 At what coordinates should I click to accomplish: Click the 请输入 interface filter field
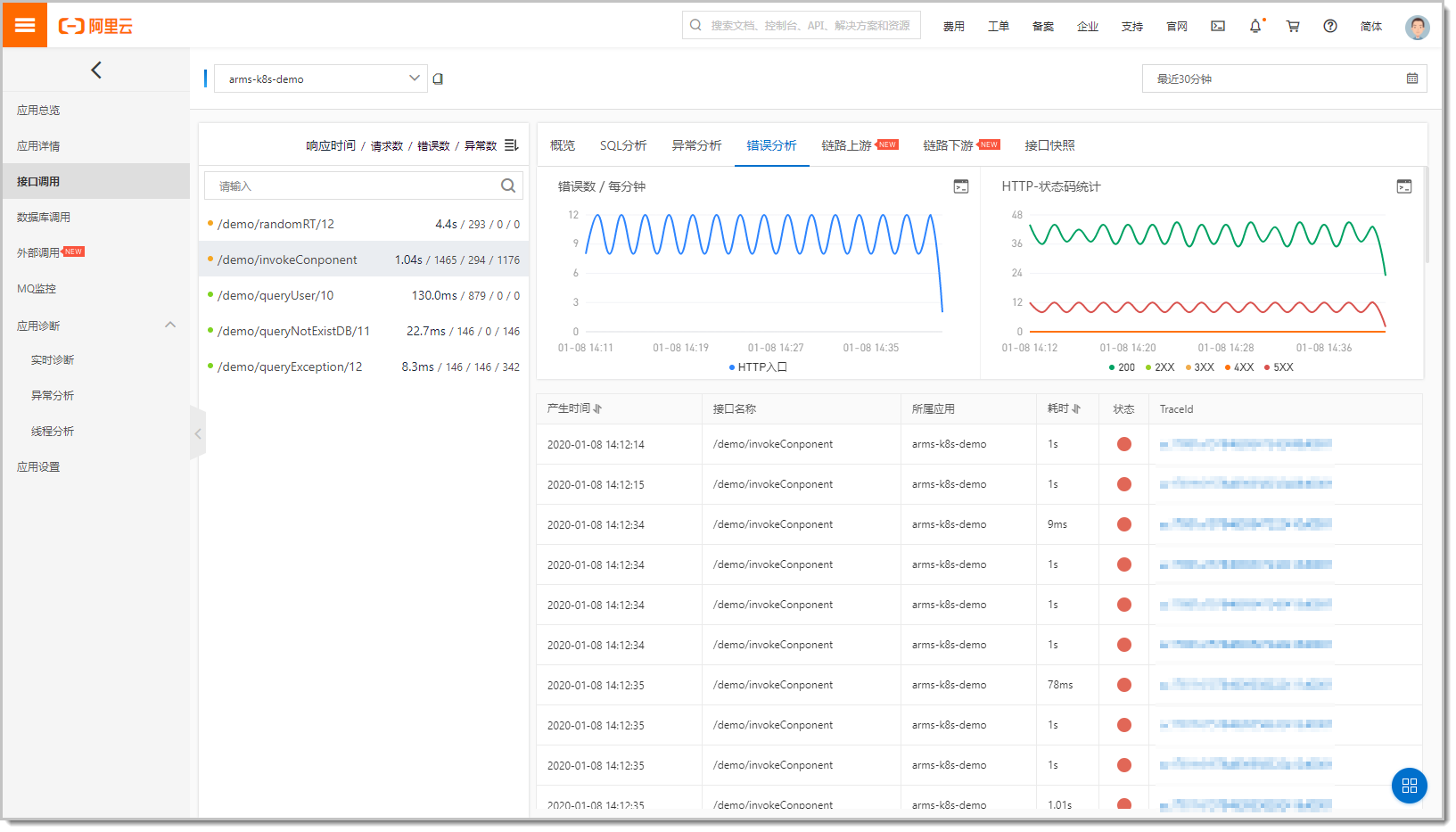[x=364, y=185]
